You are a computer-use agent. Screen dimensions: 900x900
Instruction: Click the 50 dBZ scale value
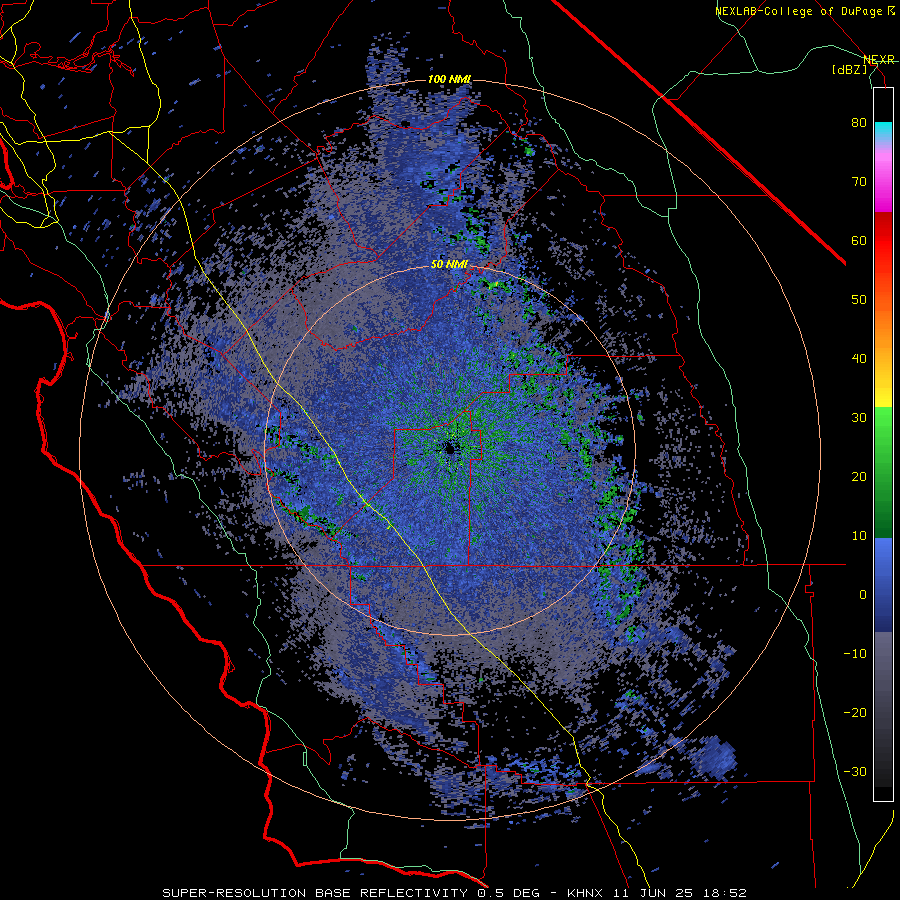[x=859, y=300]
